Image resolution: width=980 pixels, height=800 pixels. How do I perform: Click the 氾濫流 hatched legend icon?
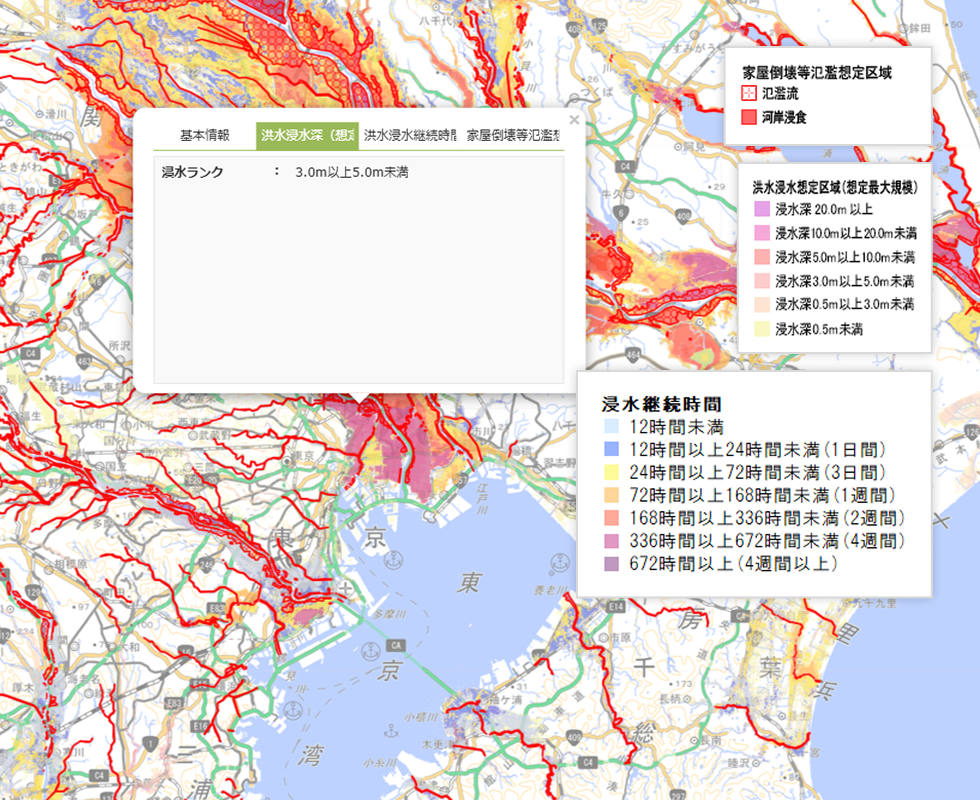748,93
